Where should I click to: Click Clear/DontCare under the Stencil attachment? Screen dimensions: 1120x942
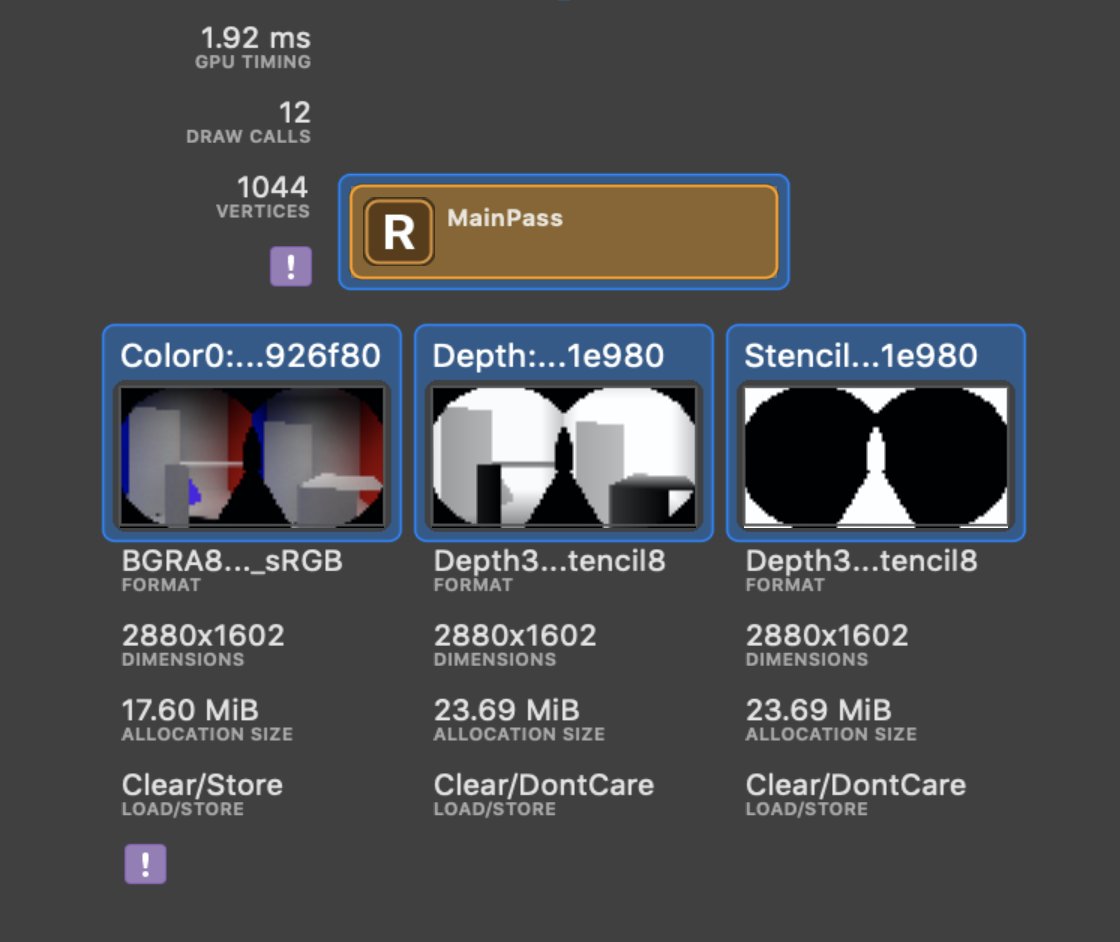(856, 785)
